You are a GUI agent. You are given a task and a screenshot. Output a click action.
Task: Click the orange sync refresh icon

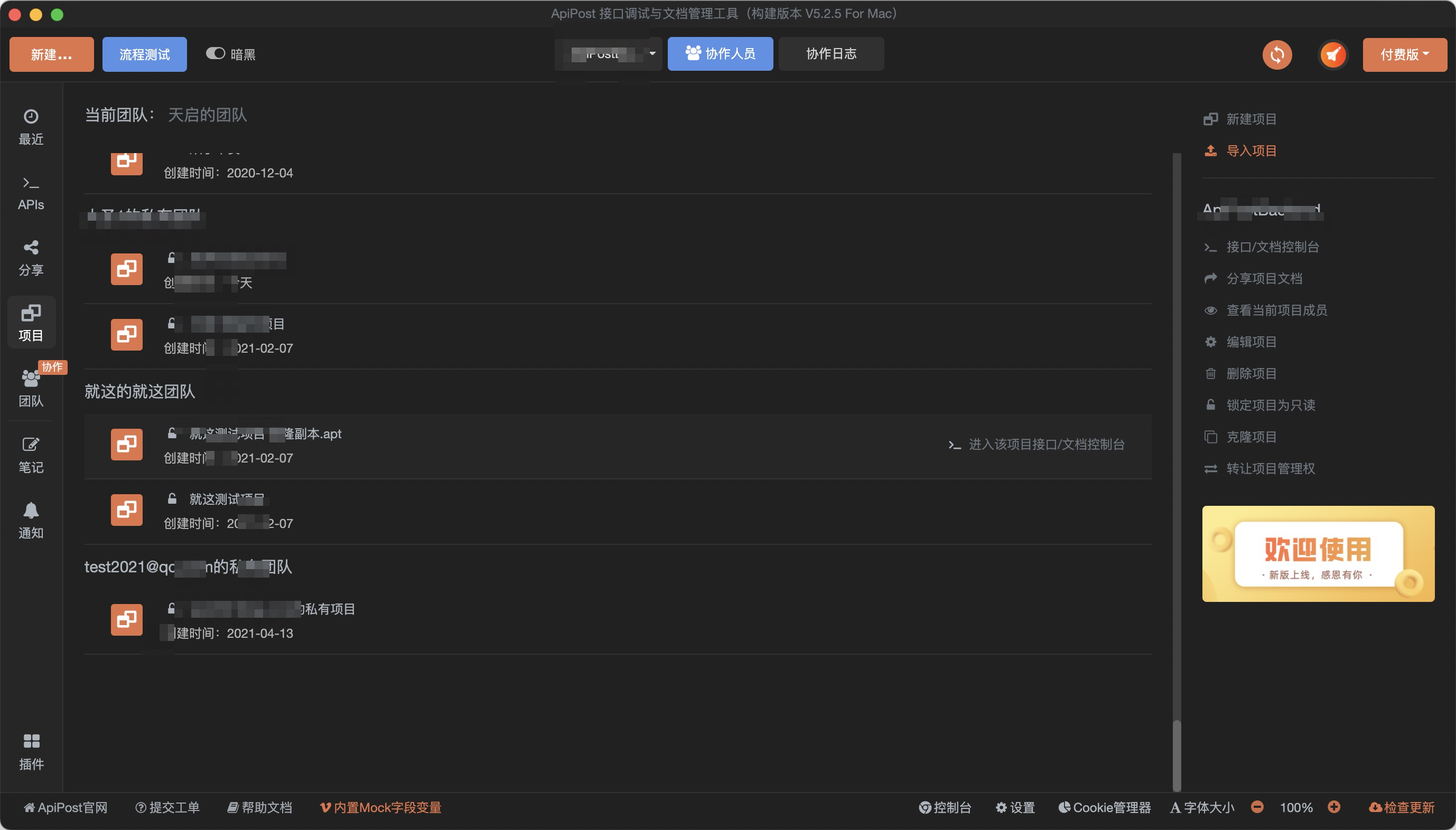[1277, 55]
